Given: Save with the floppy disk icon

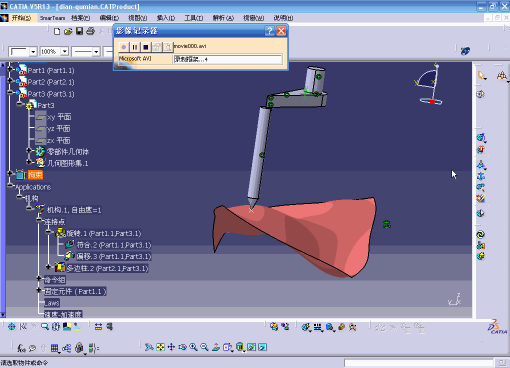Looking at the screenshot, I should 79,31.
